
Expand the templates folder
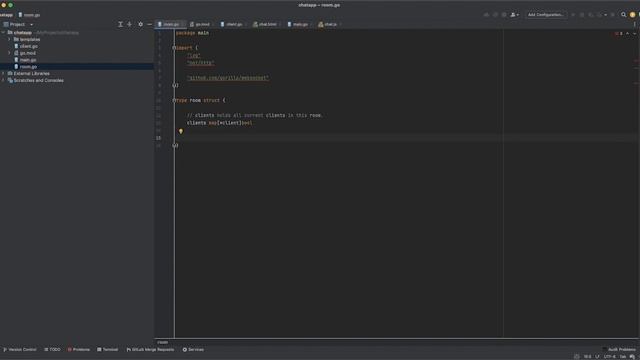(x=9, y=39)
